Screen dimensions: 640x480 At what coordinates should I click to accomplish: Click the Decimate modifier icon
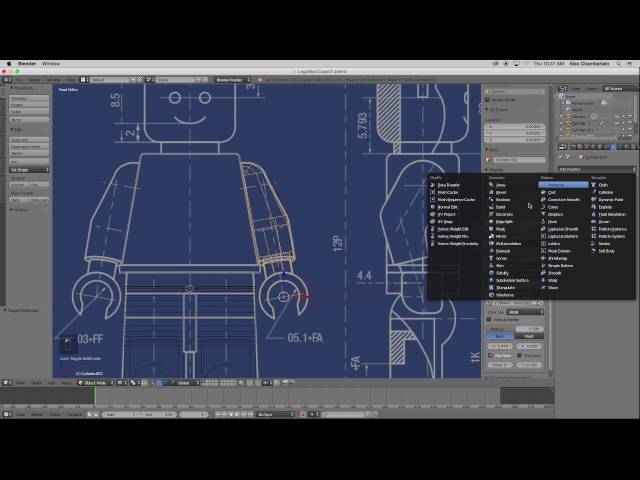[x=491, y=214]
